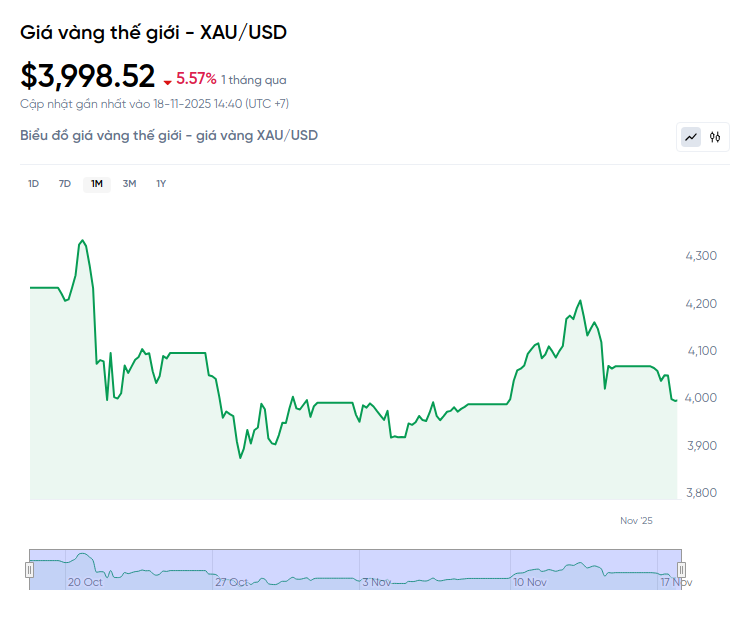Click the 3,800 price axis label
This screenshot has width=750, height=634.
tap(701, 493)
